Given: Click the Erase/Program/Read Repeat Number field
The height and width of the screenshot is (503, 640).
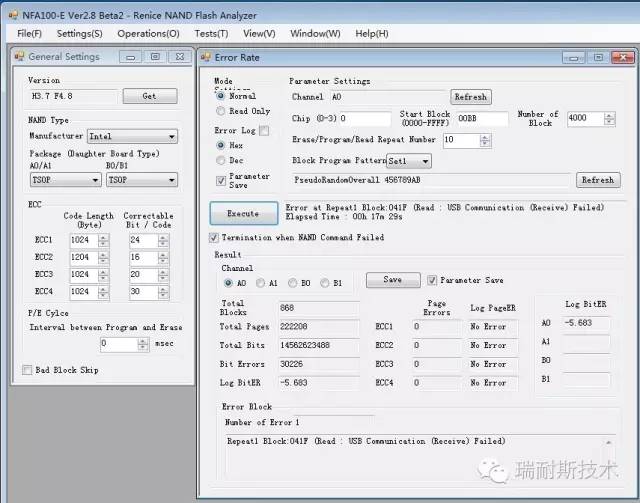Looking at the screenshot, I should (x=462, y=140).
